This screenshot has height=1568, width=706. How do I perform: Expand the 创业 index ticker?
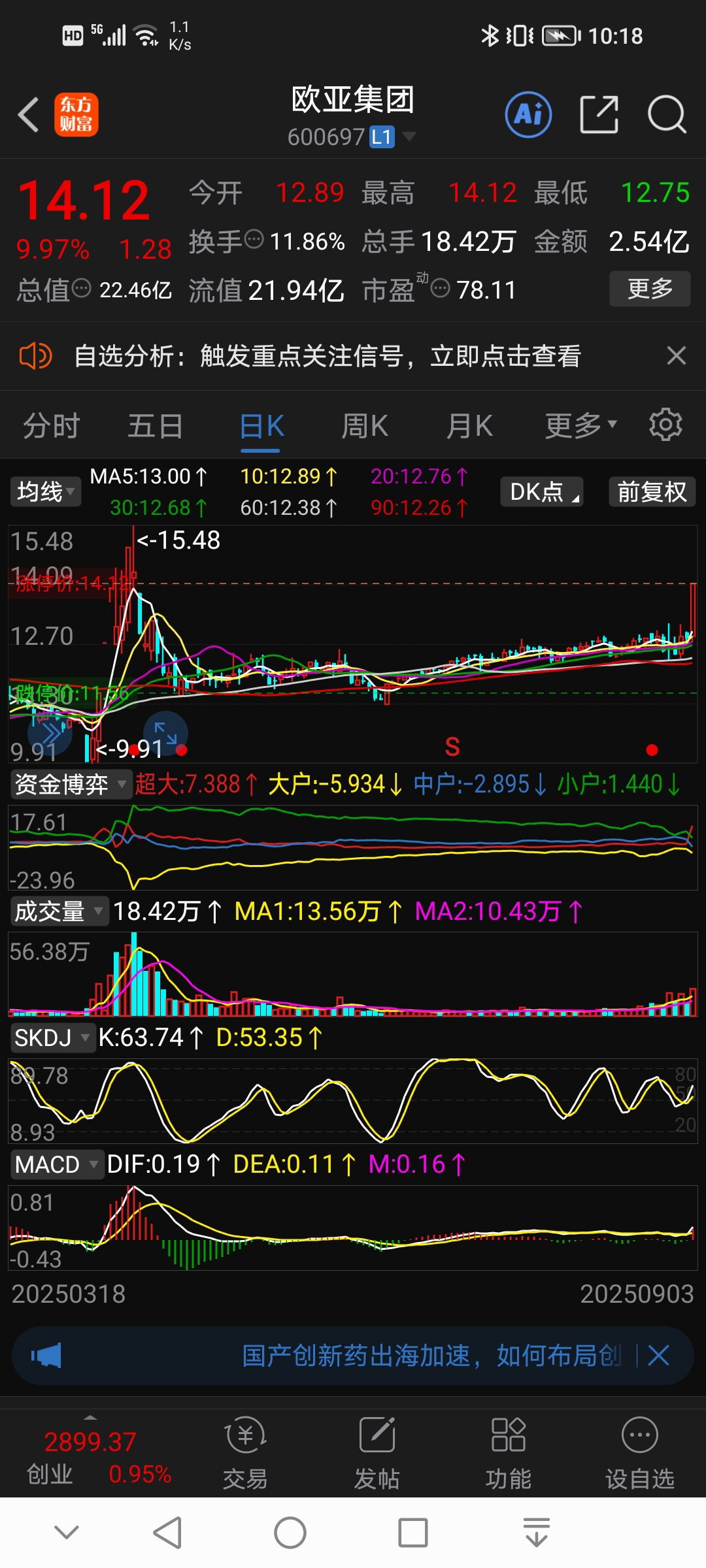tap(90, 1417)
